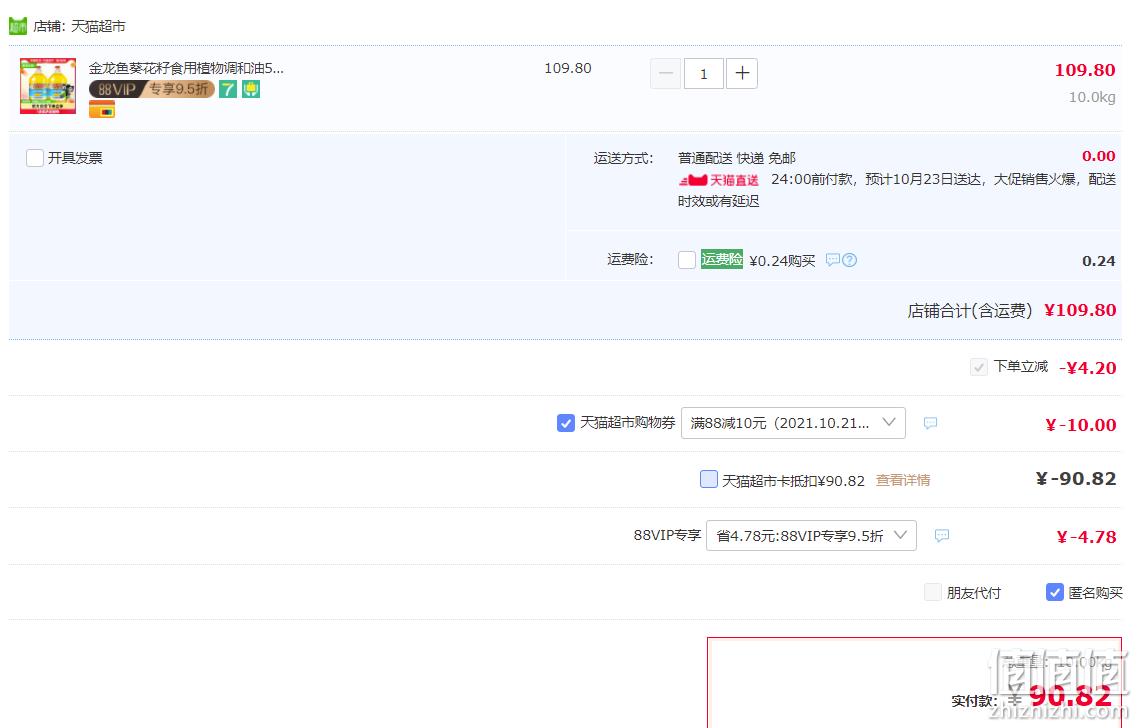Click the ¥-90.82 card deduction amount
1138x728 pixels.
(x=1076, y=479)
